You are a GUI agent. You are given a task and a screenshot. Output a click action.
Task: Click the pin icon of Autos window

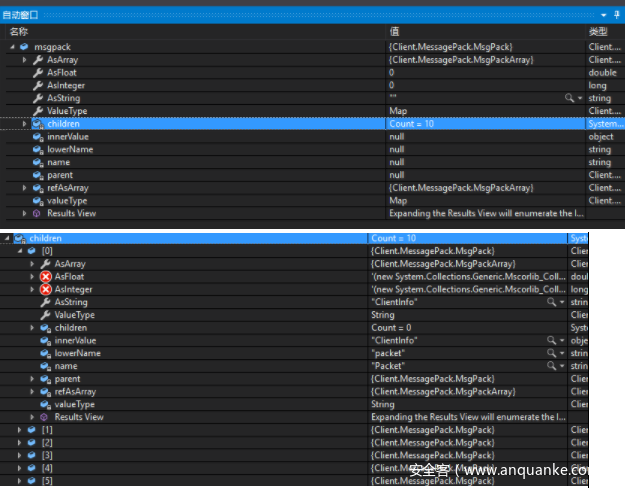616,16
